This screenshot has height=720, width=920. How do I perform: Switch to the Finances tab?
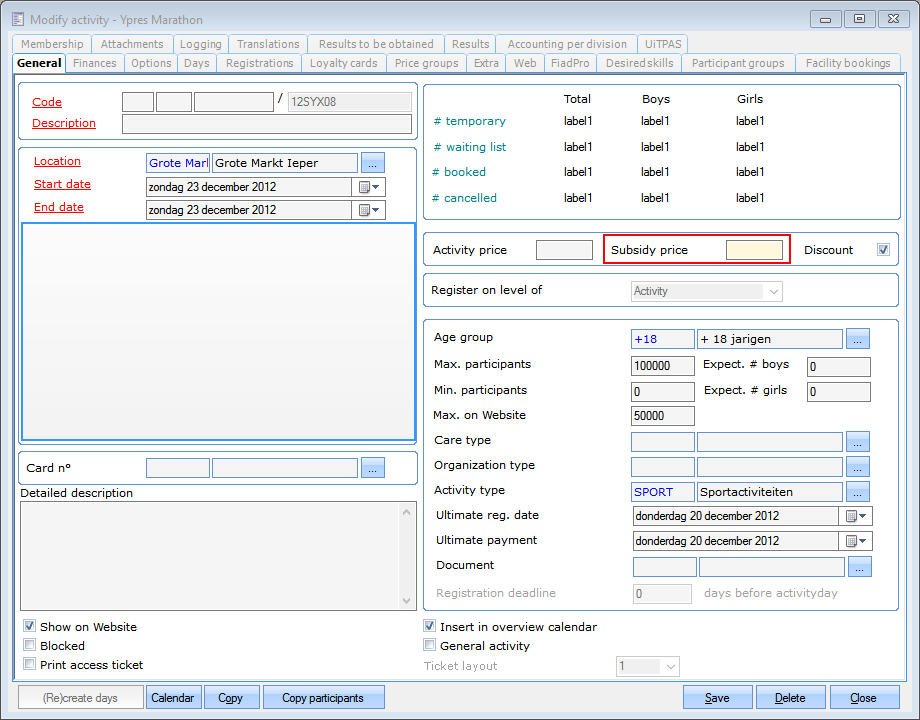click(95, 63)
